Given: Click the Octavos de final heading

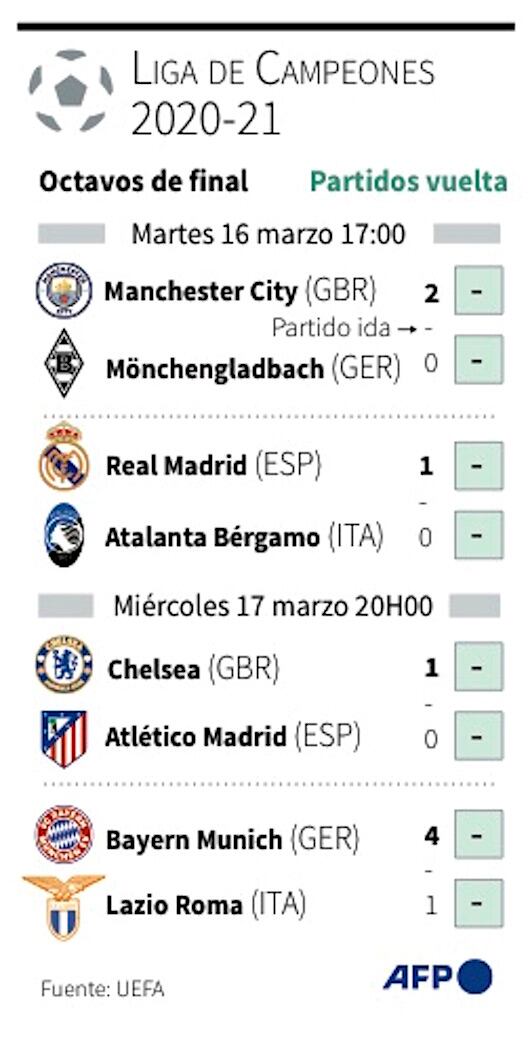Looking at the screenshot, I should 144,181.
